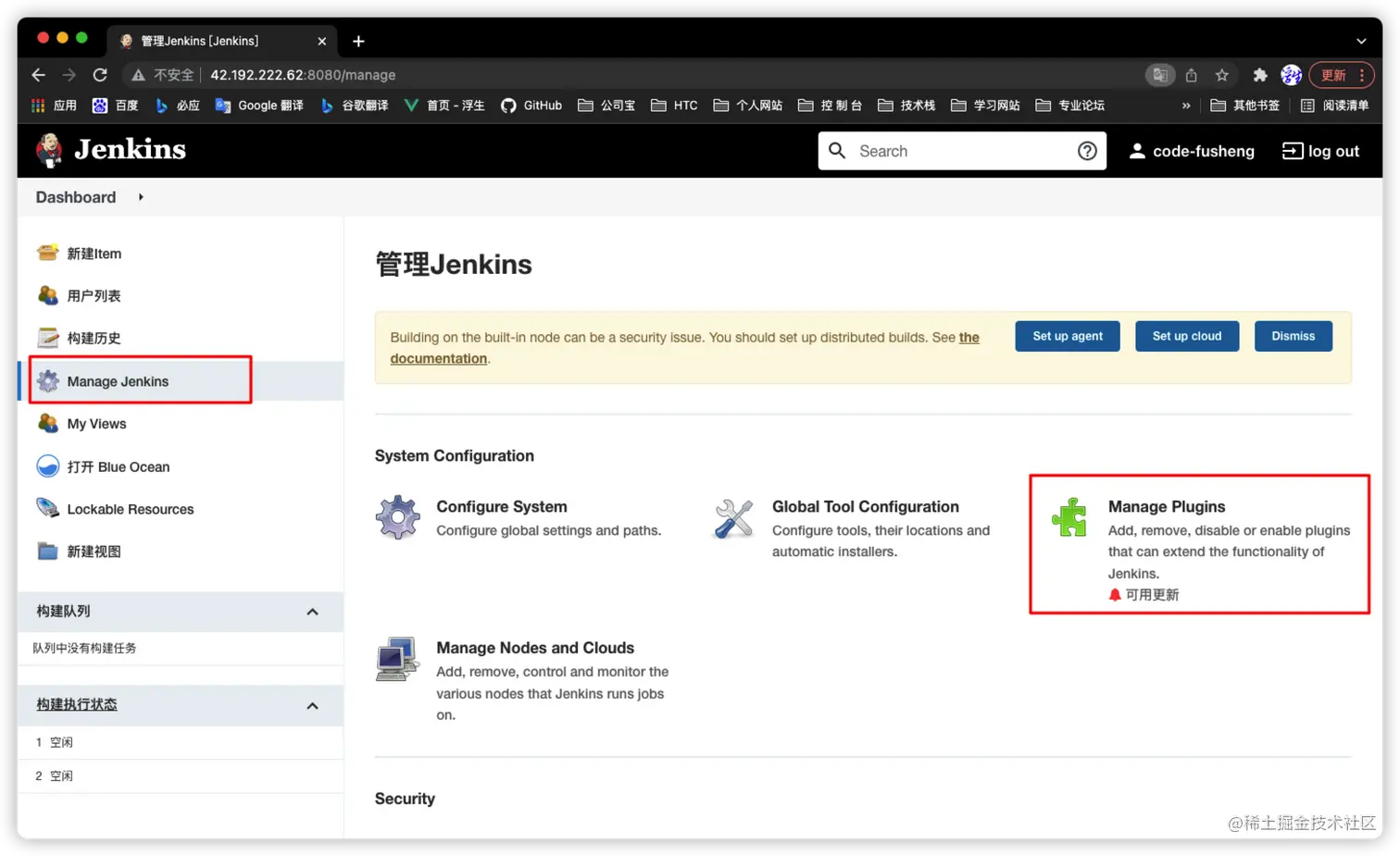Click the Blue Ocean circle icon

47,466
